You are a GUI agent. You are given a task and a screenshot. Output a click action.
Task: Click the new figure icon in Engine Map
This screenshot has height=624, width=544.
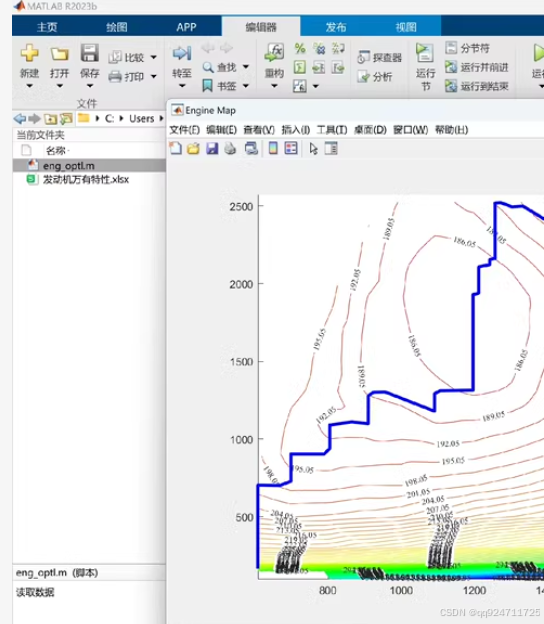coord(175,148)
